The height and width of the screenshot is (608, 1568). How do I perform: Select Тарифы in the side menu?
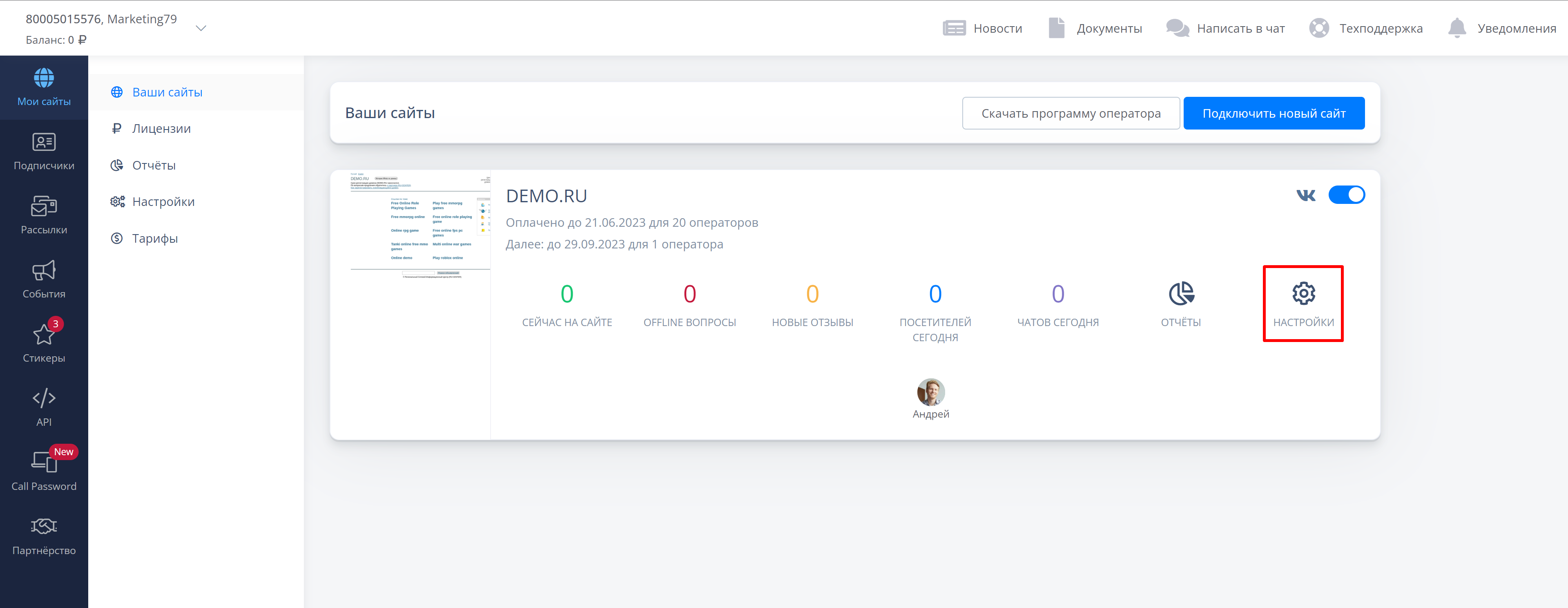(155, 238)
